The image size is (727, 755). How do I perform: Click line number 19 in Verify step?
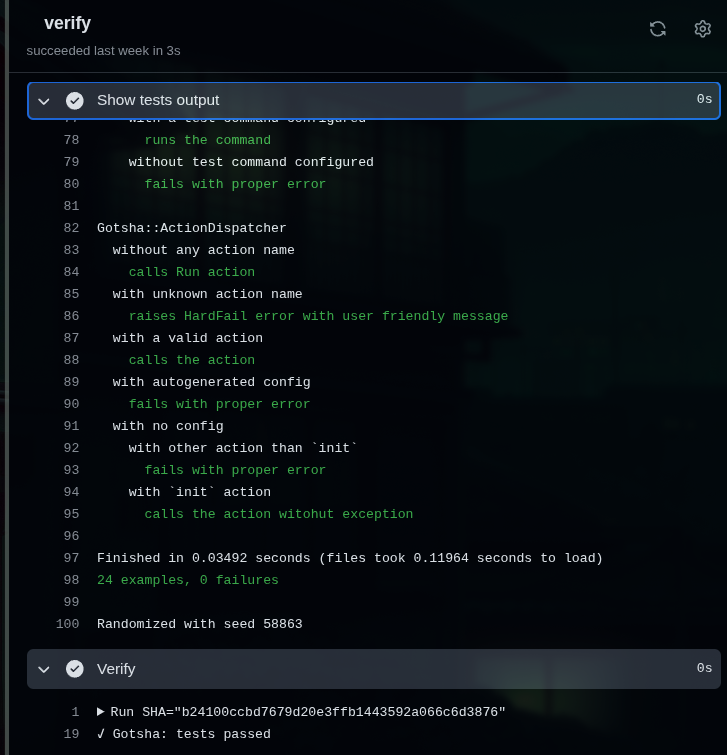coord(71,734)
